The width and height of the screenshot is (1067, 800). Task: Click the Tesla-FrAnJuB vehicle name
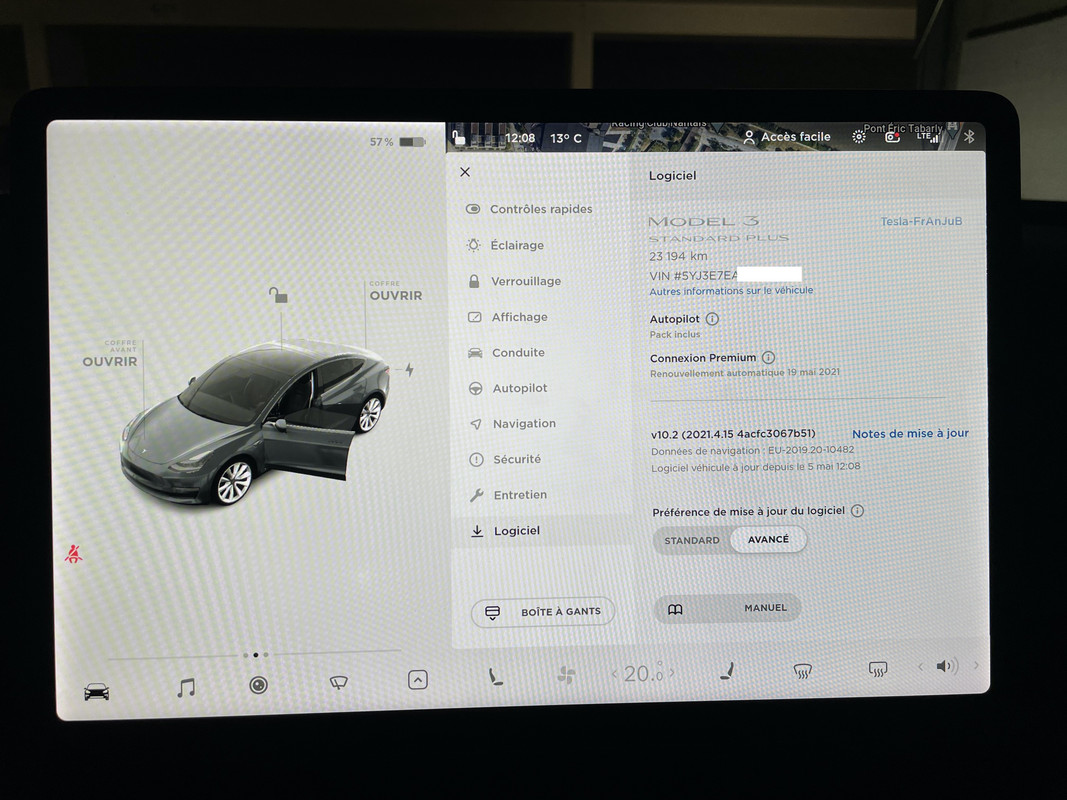[x=921, y=221]
